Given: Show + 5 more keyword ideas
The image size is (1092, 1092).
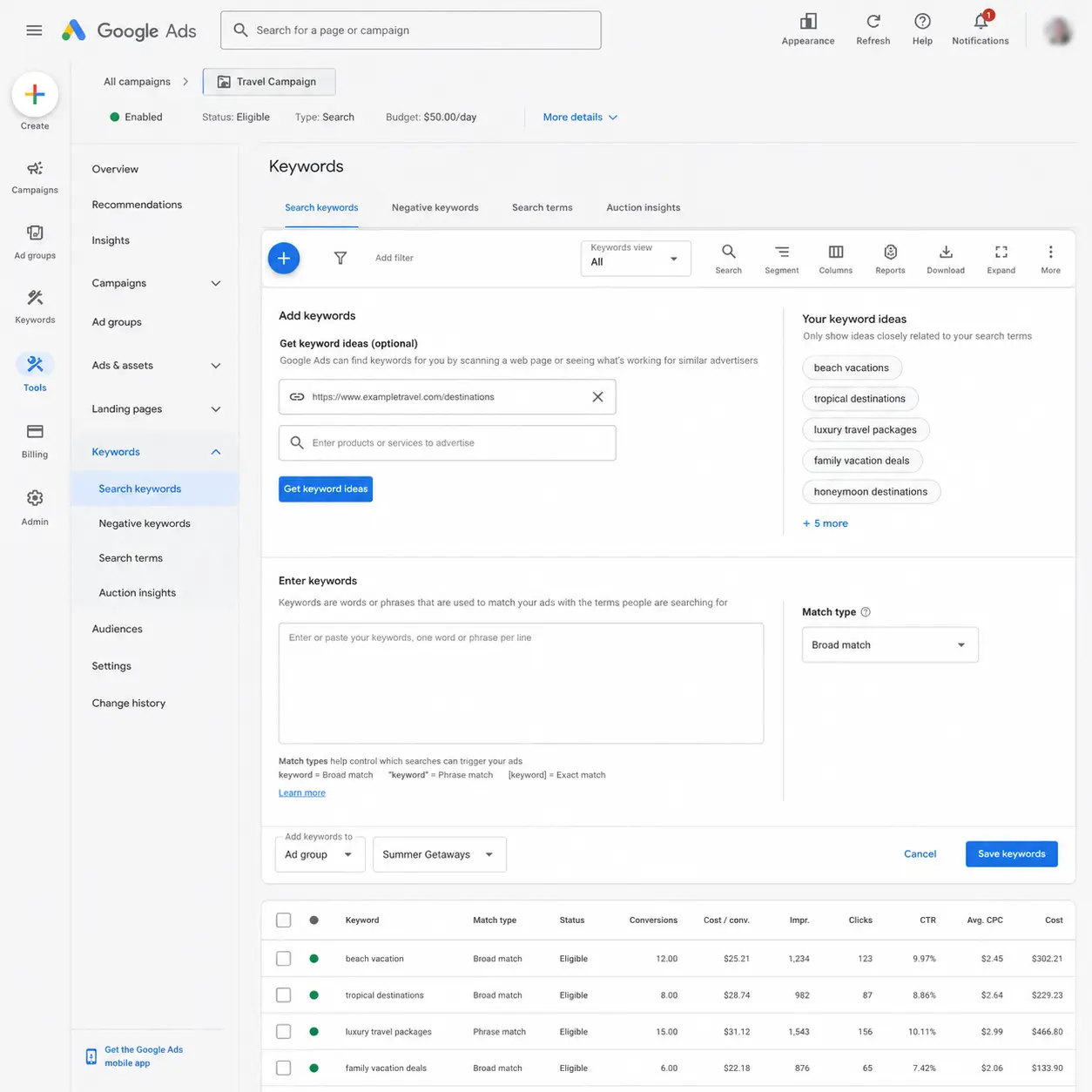Looking at the screenshot, I should (x=826, y=523).
